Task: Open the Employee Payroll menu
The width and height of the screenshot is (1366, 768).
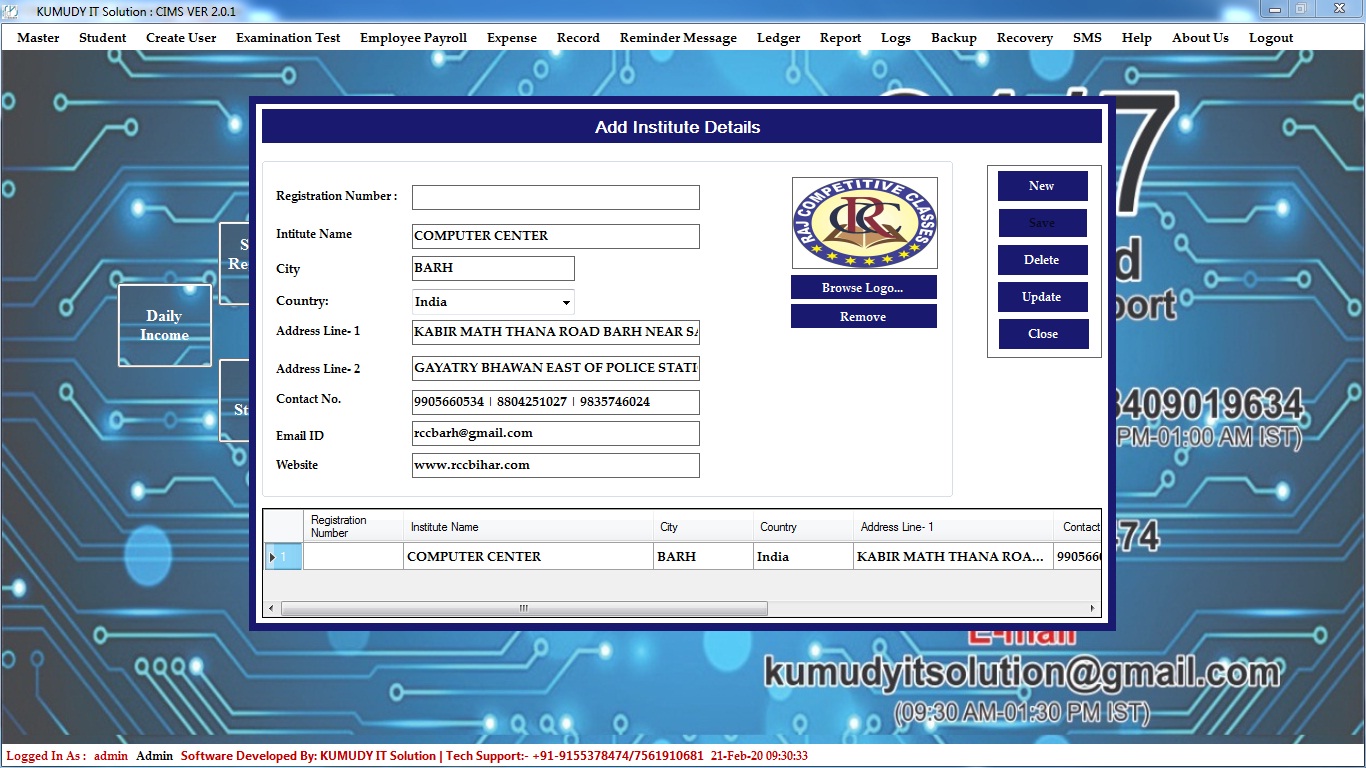Action: click(413, 38)
